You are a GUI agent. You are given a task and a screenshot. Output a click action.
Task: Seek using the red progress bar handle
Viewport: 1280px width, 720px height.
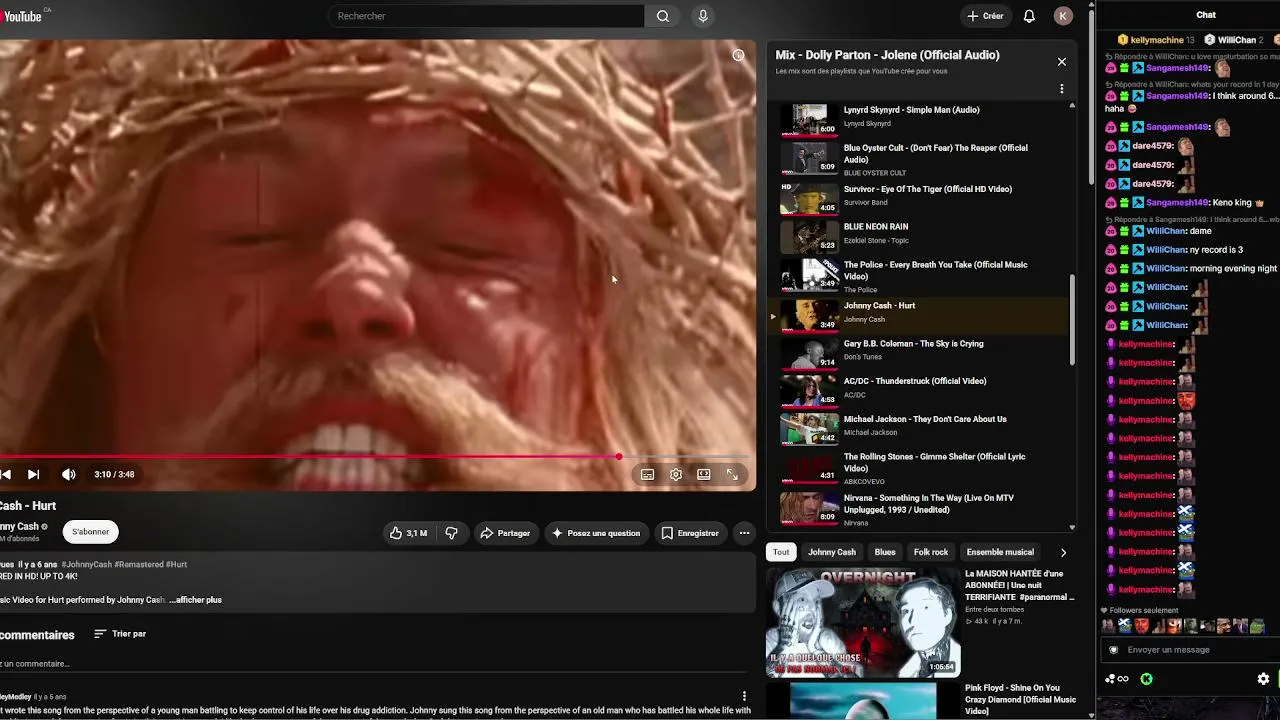click(x=619, y=456)
